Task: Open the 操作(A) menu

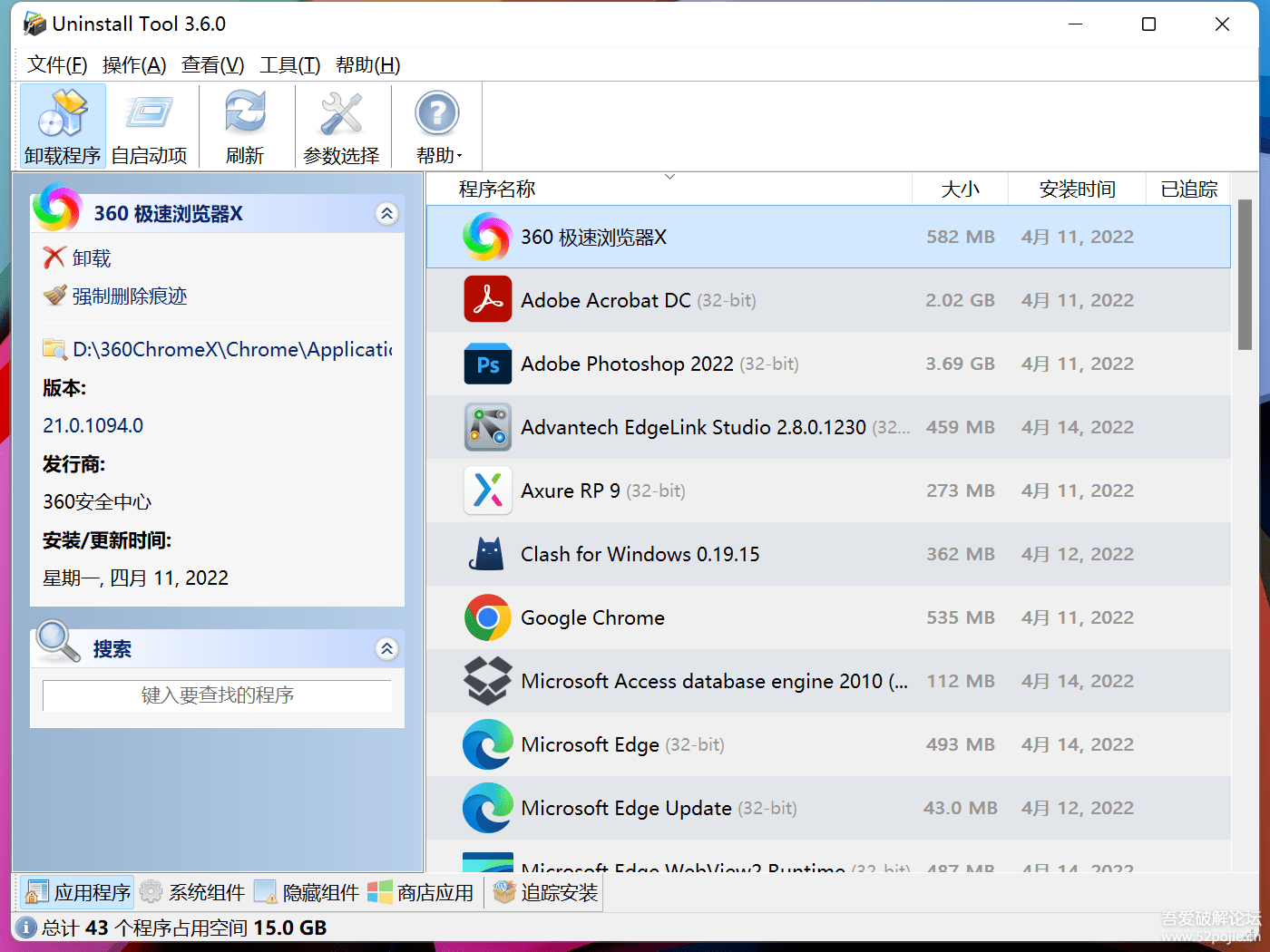Action: (134, 64)
